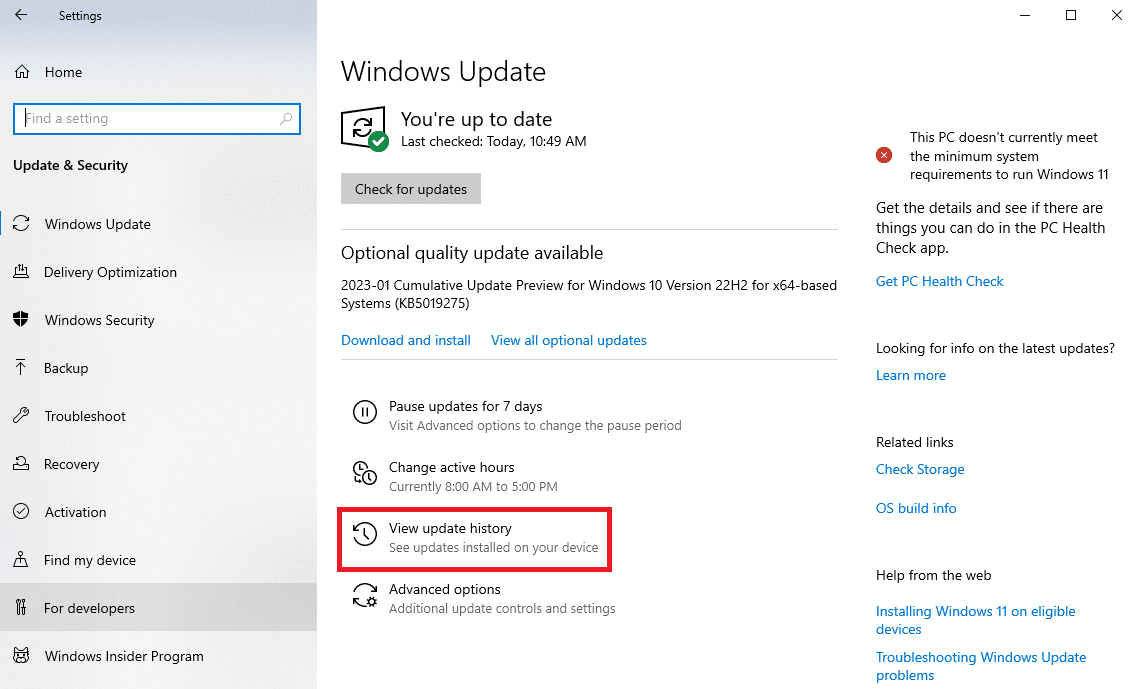Open Installing Windows 11 on eligible devices link
The height and width of the screenshot is (689, 1137).
975,620
